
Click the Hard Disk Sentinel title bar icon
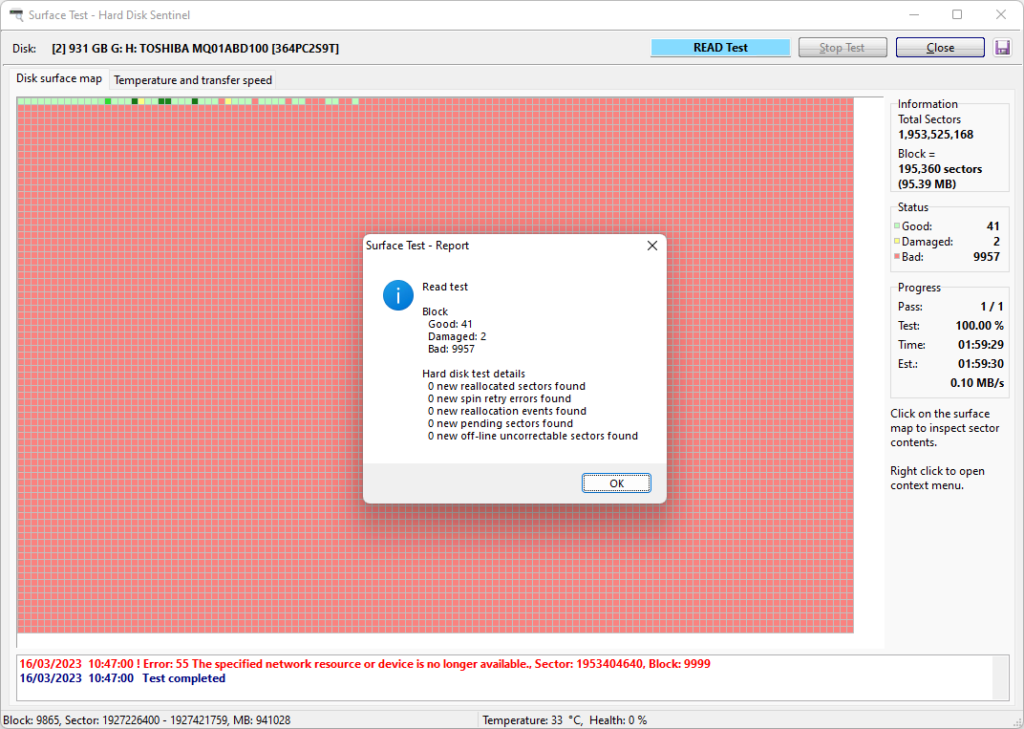pyautogui.click(x=16, y=14)
